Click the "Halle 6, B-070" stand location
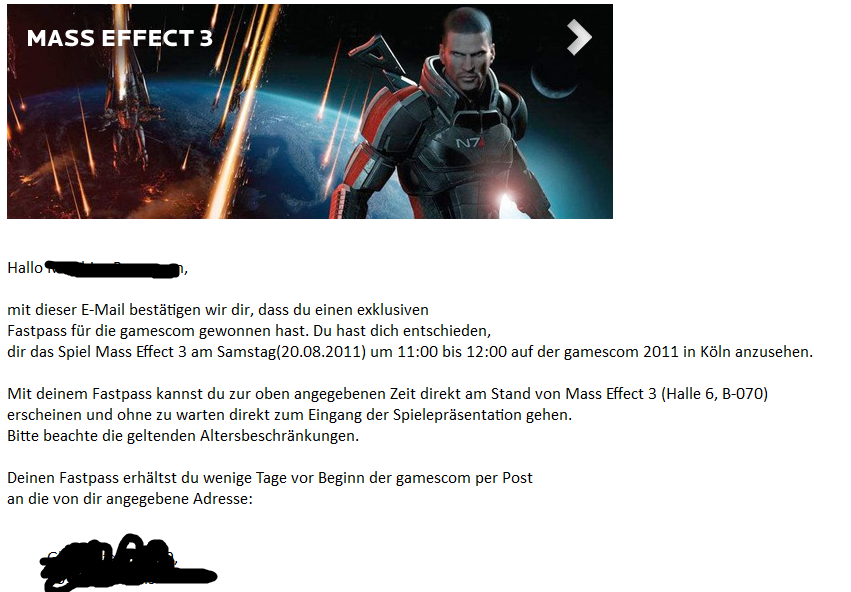851x592 pixels. [714, 393]
